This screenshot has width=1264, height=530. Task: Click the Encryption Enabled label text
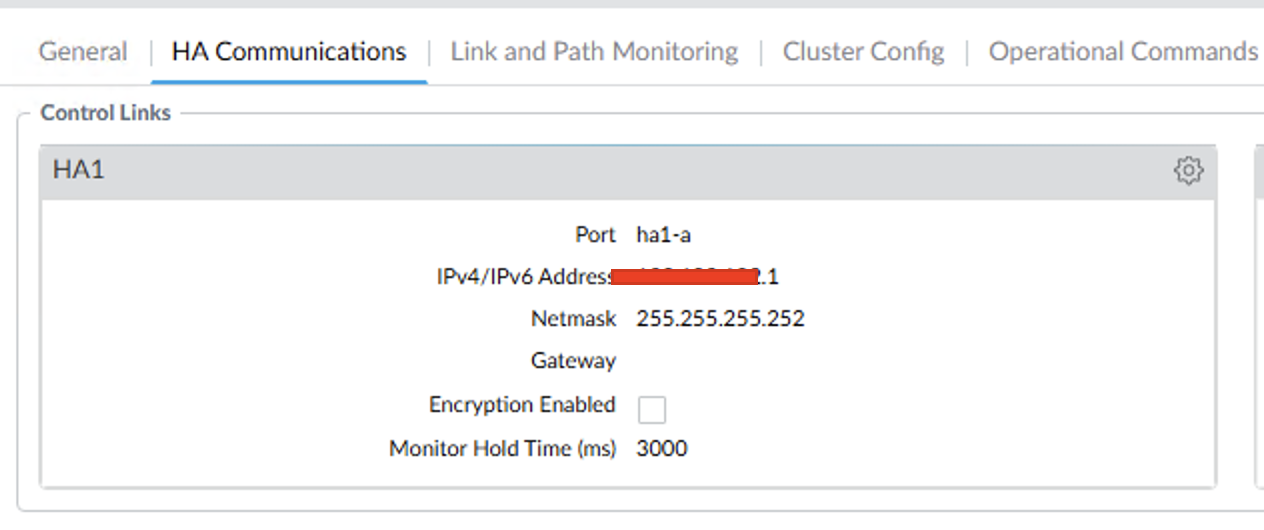click(522, 405)
